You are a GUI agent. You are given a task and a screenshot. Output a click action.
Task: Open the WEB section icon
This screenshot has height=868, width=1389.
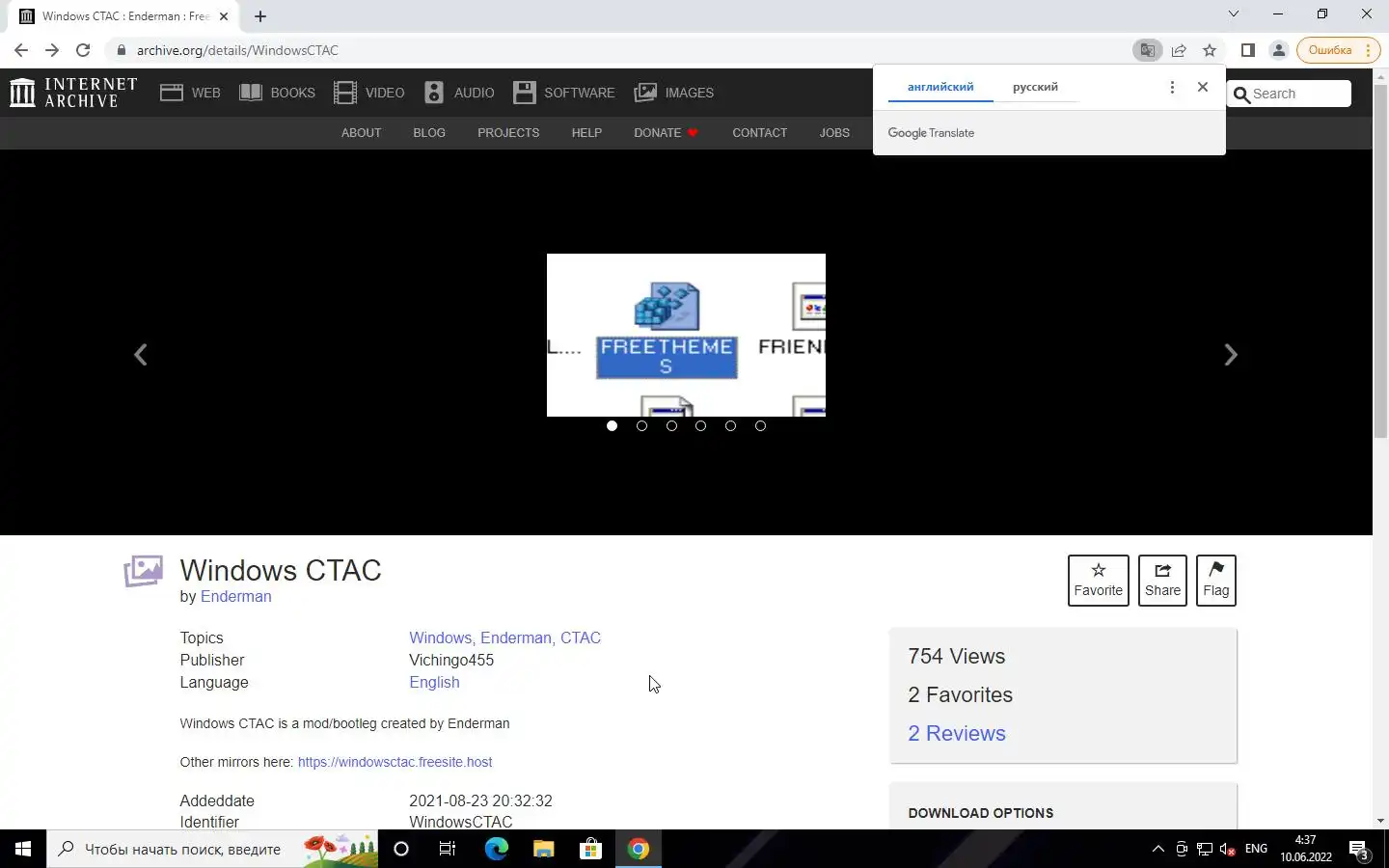click(x=172, y=93)
